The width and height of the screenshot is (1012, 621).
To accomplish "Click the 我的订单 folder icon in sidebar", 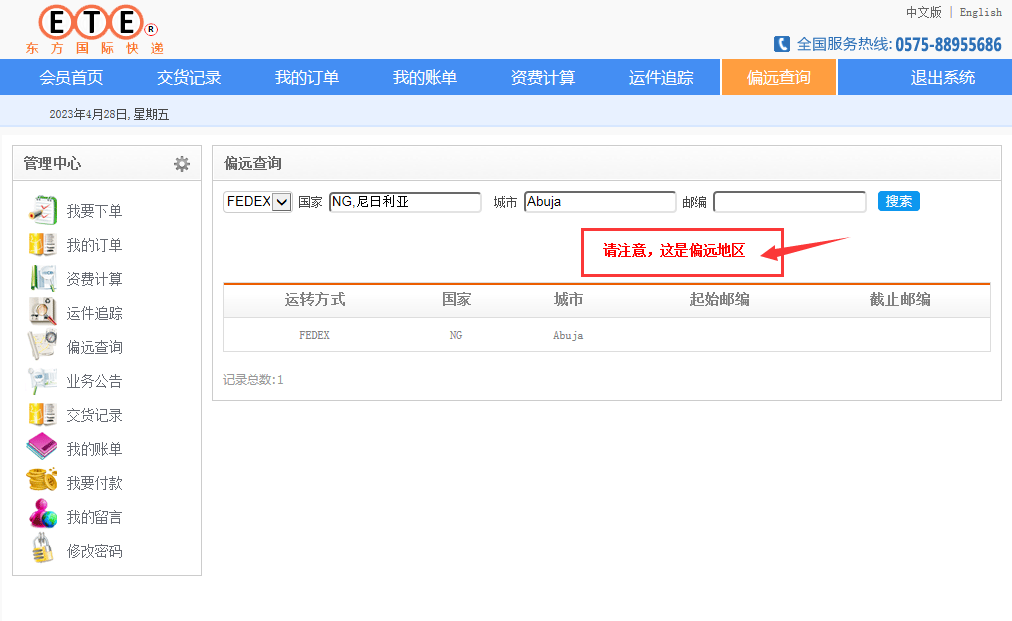I will 43,245.
